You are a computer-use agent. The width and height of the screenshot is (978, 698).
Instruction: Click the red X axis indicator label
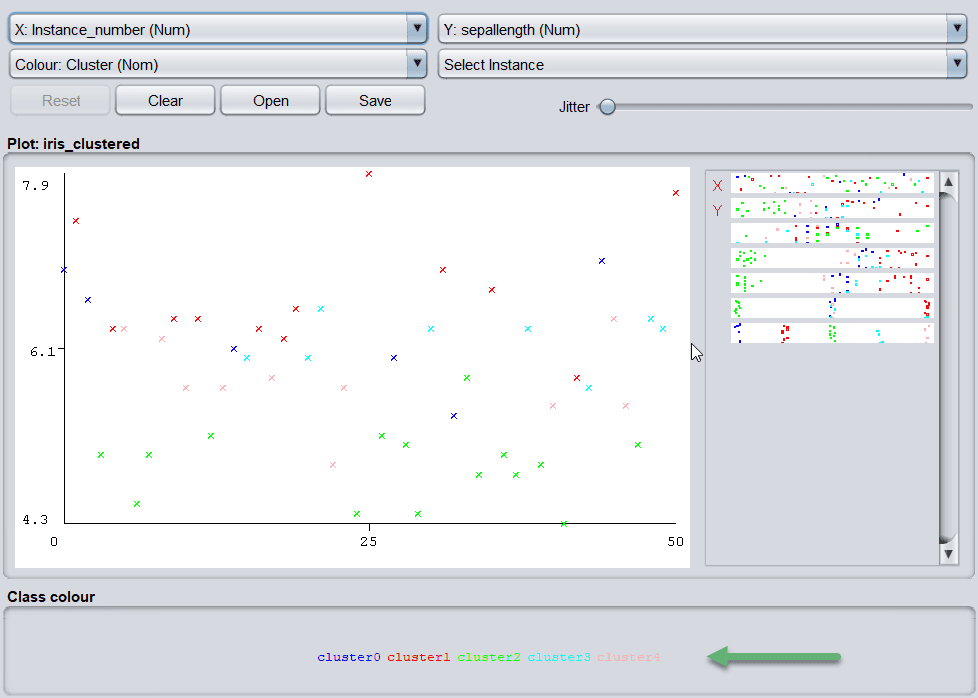717,185
